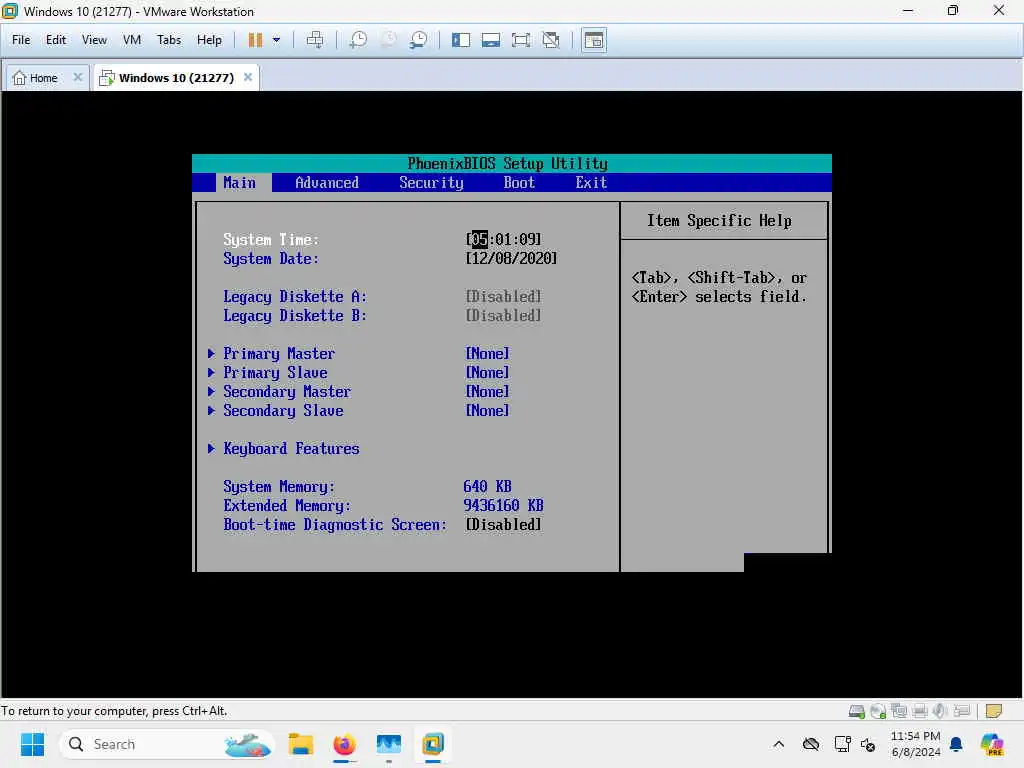Click the Send Ctrl+Alt+Del toolbar icon
The image size is (1024, 768).
pos(315,40)
